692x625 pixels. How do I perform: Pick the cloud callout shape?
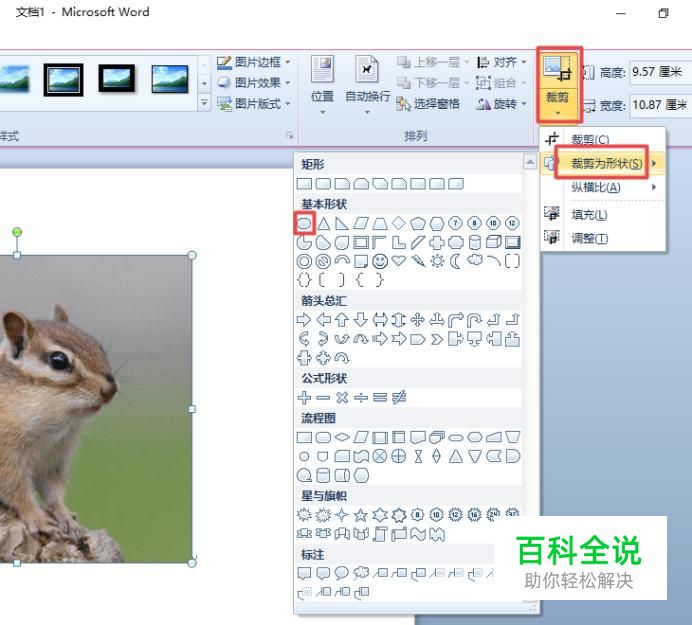(x=361, y=573)
